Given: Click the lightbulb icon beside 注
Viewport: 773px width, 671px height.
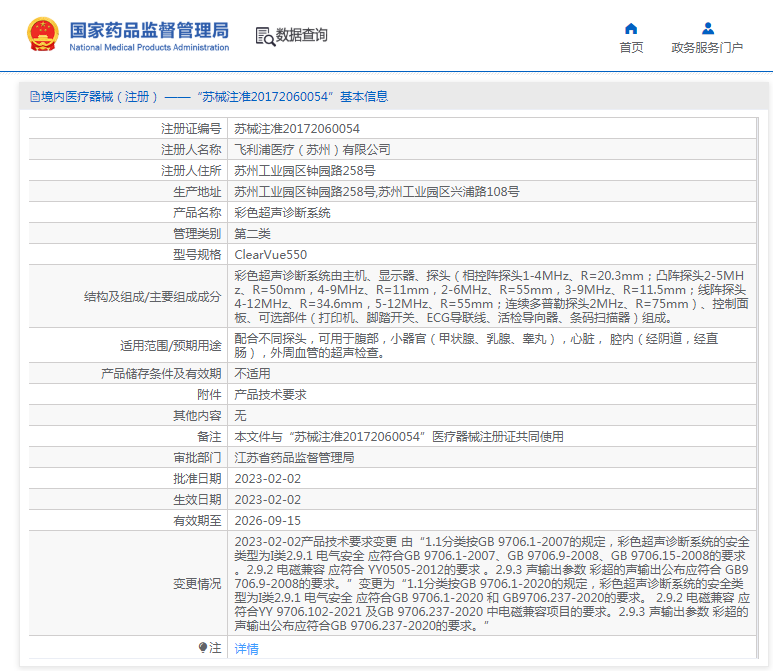Looking at the screenshot, I should point(203,647).
